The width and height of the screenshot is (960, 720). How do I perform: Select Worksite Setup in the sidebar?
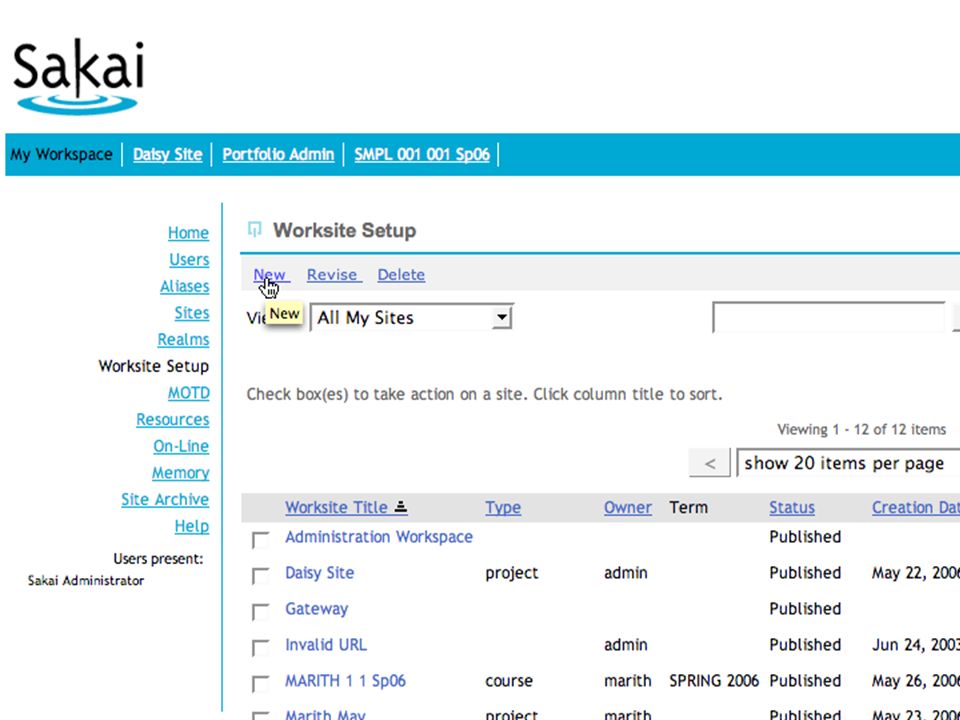(x=154, y=366)
